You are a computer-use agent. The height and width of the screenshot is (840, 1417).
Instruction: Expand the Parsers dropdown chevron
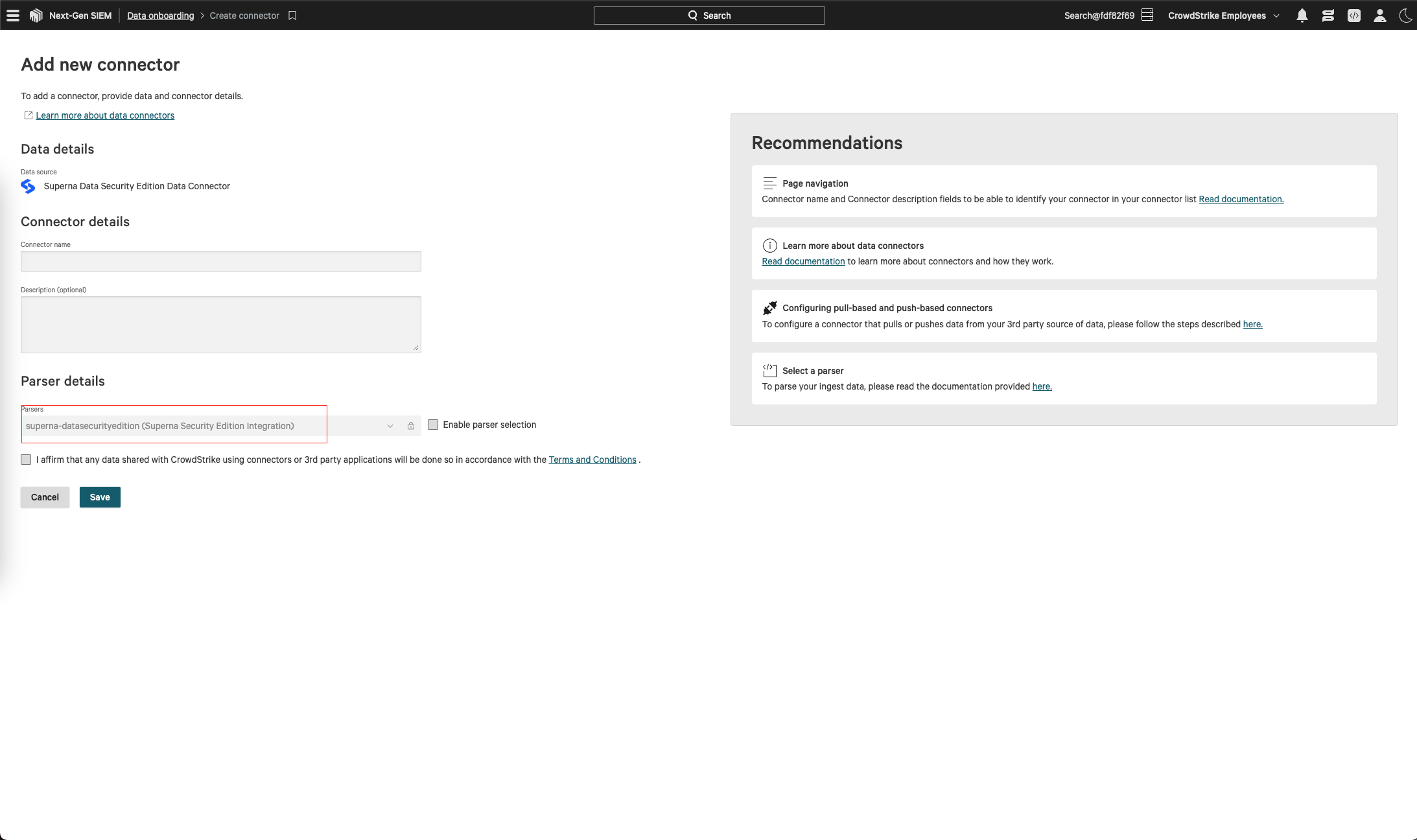point(390,426)
